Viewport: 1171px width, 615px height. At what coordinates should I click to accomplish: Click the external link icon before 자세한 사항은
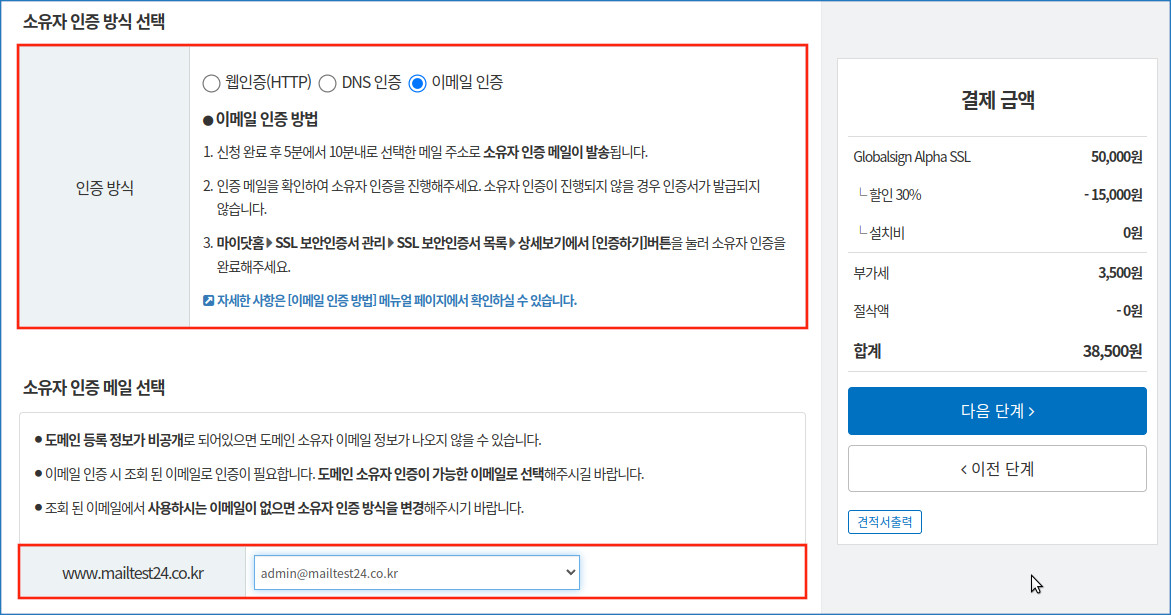pos(208,300)
